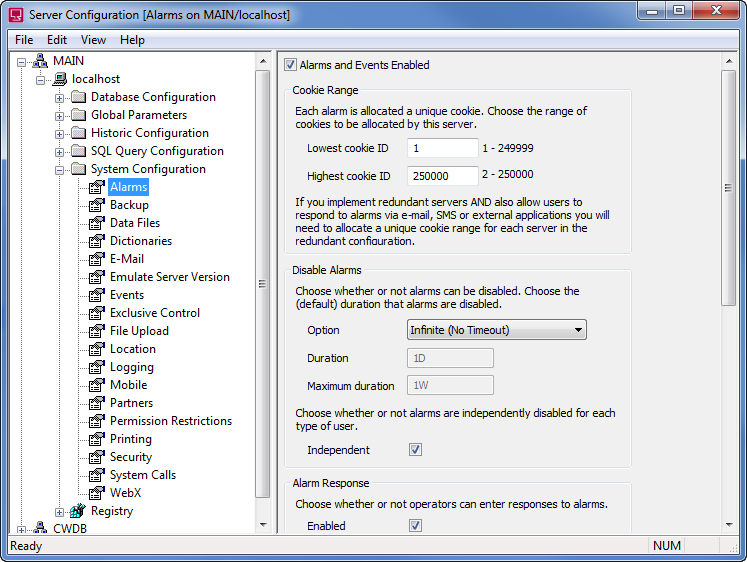Select the WebX tree entry
Image resolution: width=747 pixels, height=562 pixels.
coord(126,493)
